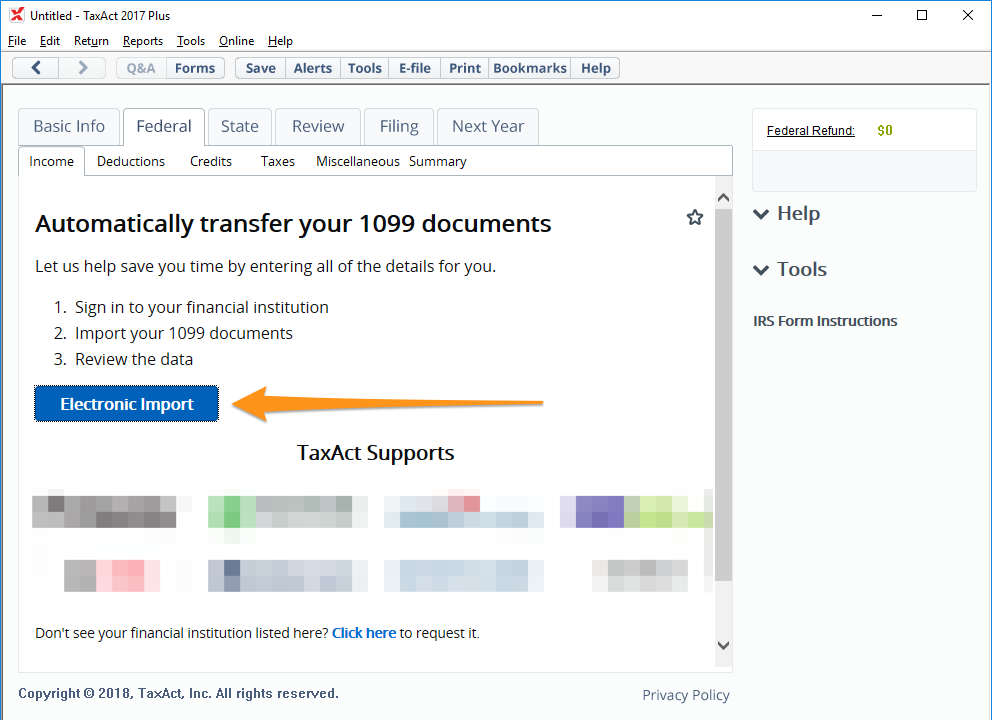Print the return via the toolbar
992x720 pixels.
tap(465, 68)
